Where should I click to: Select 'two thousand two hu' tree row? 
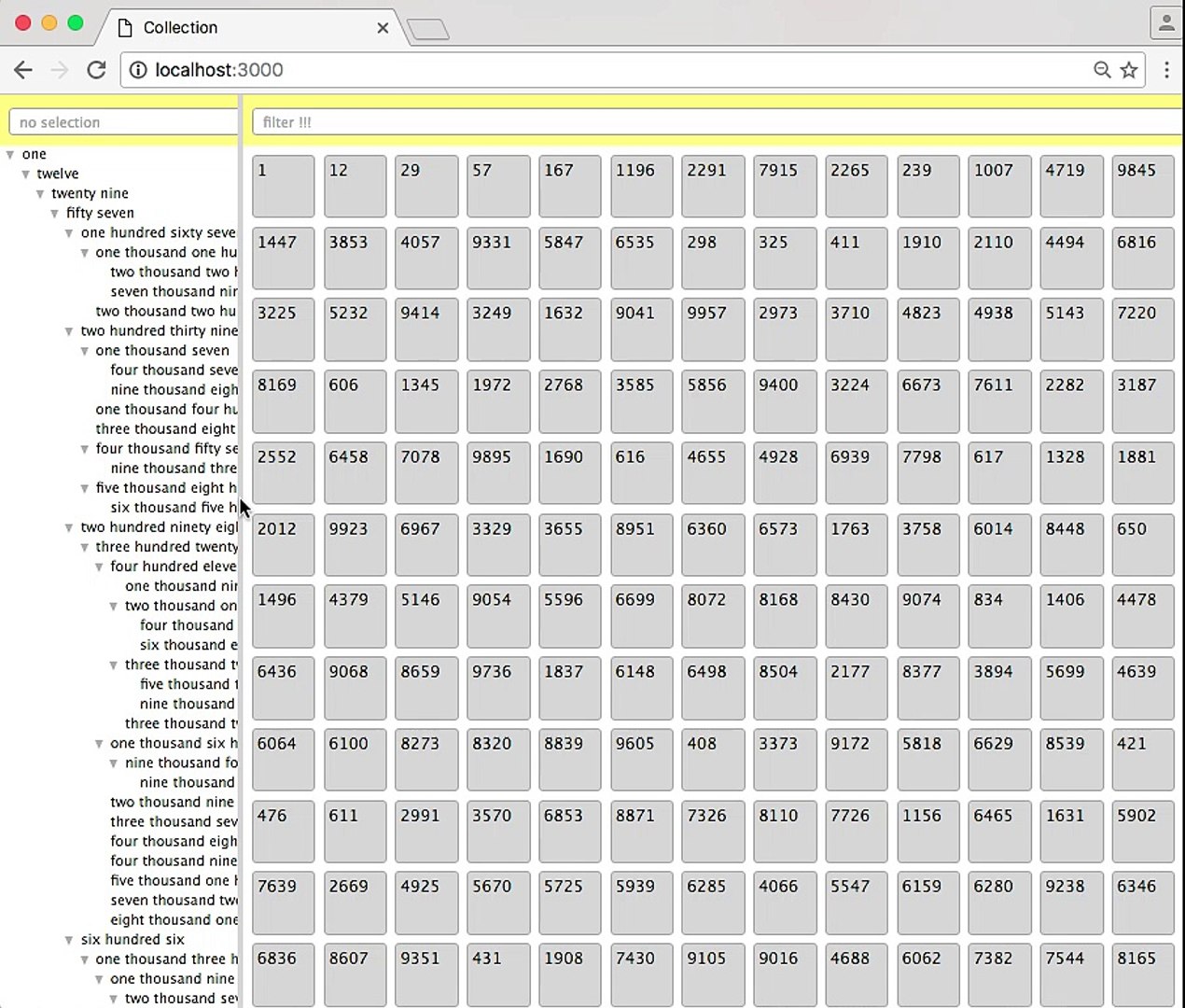point(166,311)
